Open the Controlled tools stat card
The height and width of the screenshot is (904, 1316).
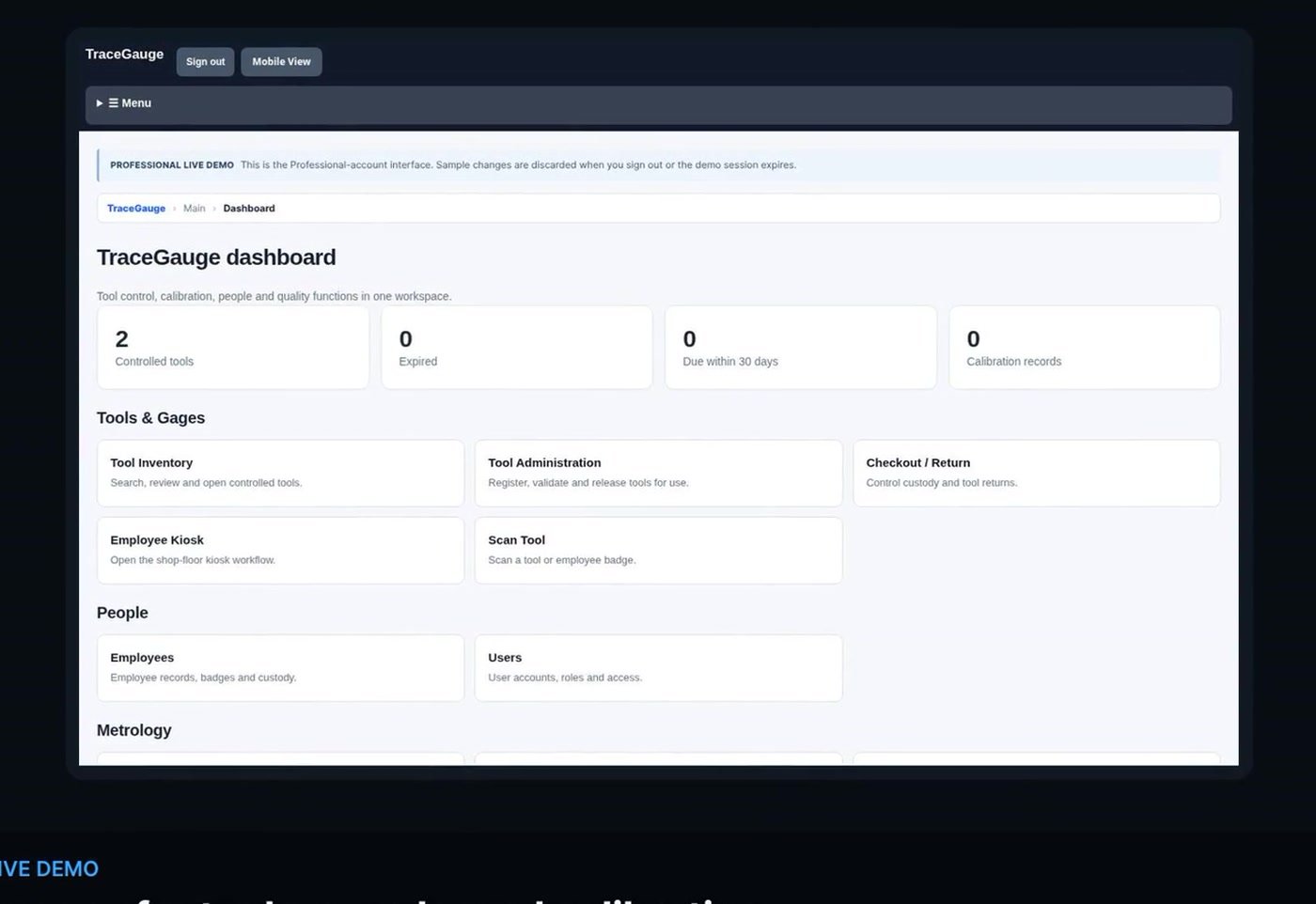[x=233, y=348]
